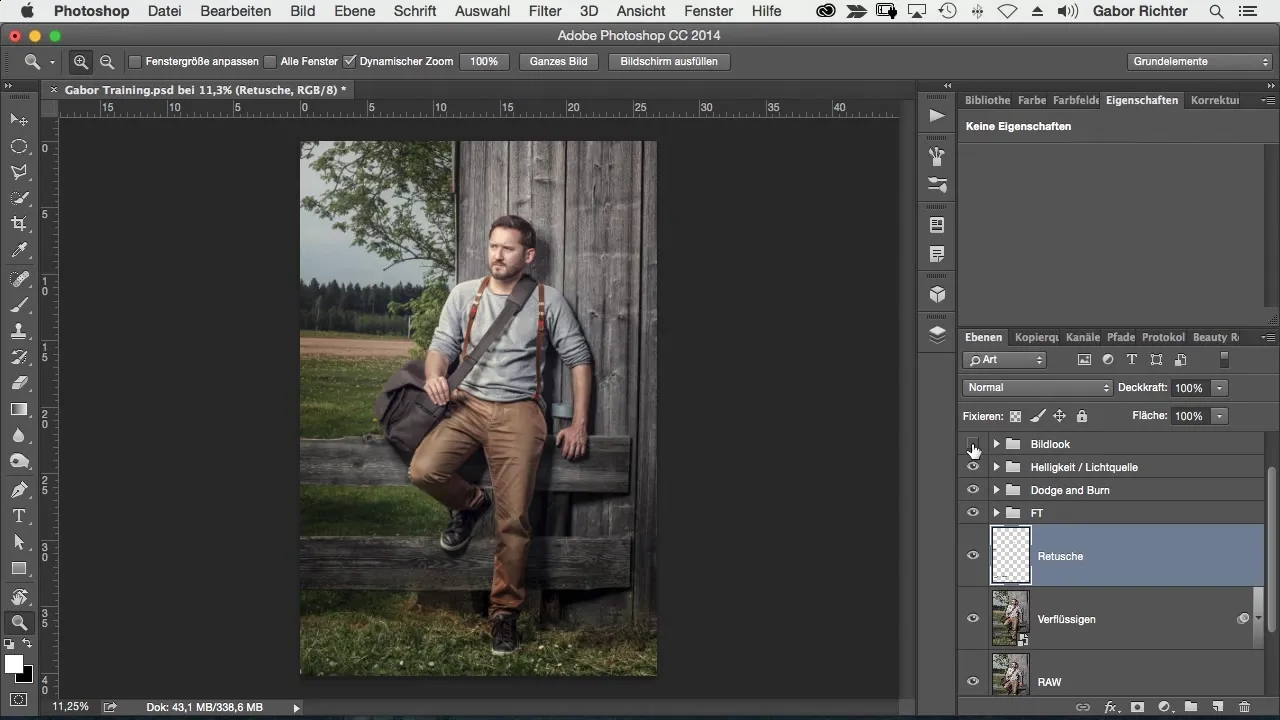Image resolution: width=1280 pixels, height=720 pixels.
Task: Select the Eyedropper tool
Action: point(19,250)
